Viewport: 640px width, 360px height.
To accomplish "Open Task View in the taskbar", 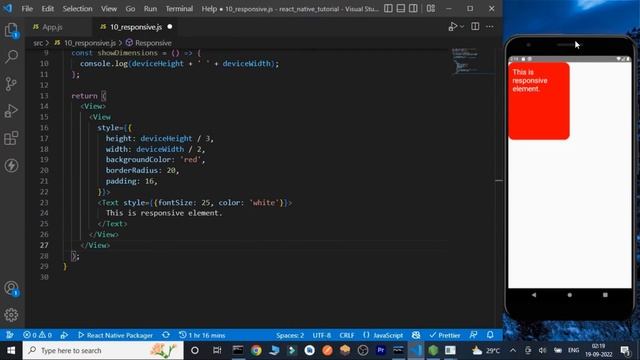I will [217, 350].
